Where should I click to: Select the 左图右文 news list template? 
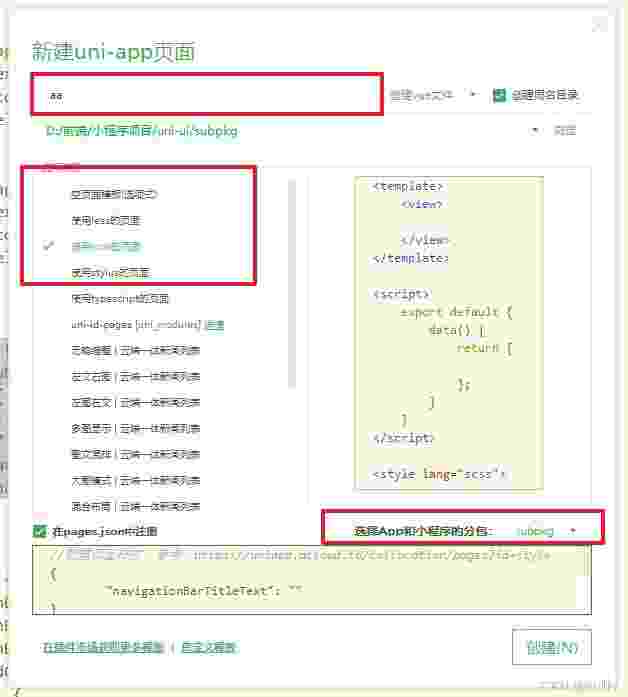point(136,403)
